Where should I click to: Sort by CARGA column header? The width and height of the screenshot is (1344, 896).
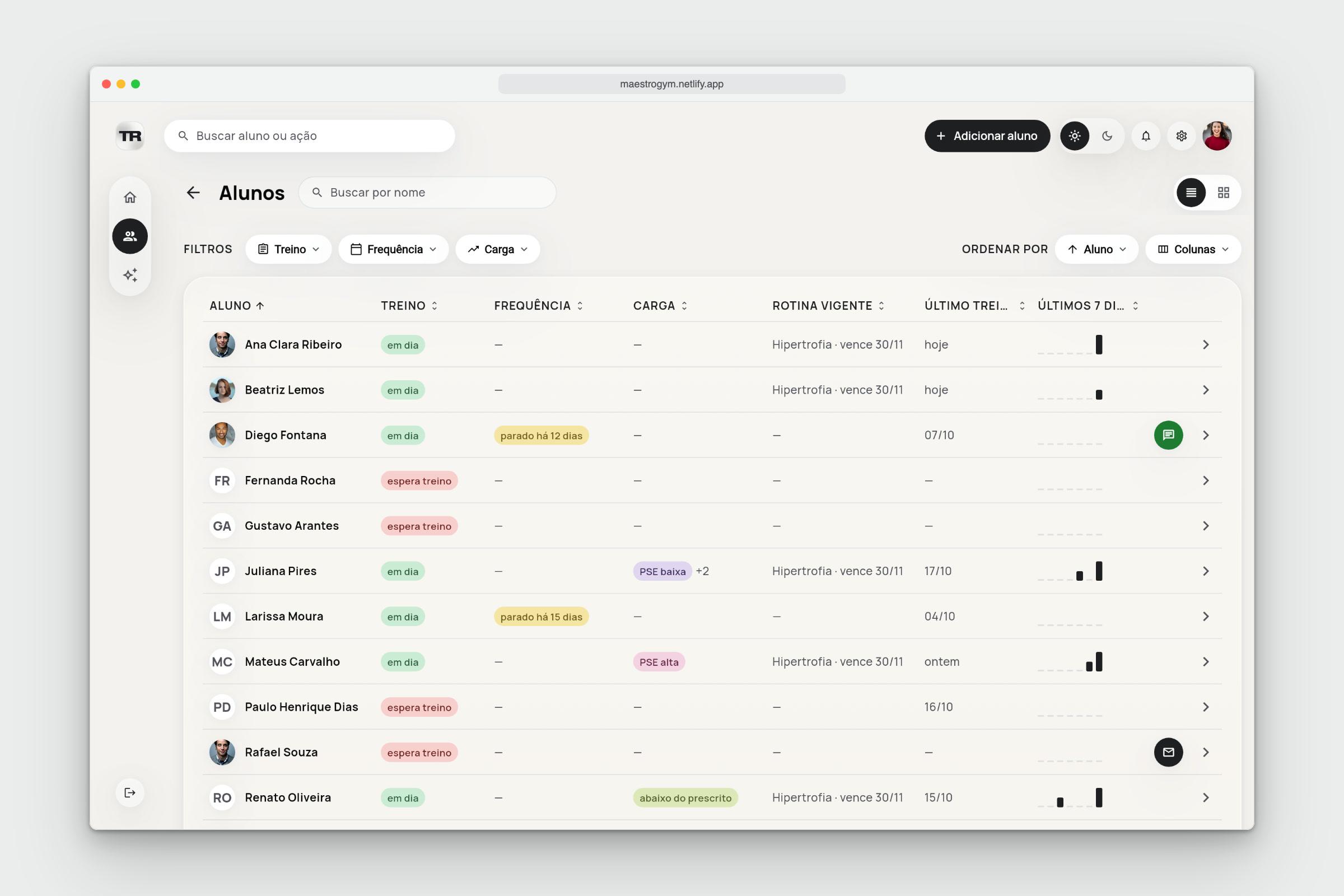661,306
